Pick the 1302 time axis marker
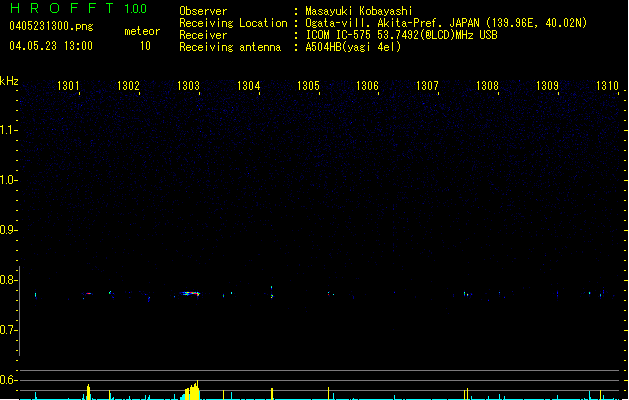 [128, 86]
